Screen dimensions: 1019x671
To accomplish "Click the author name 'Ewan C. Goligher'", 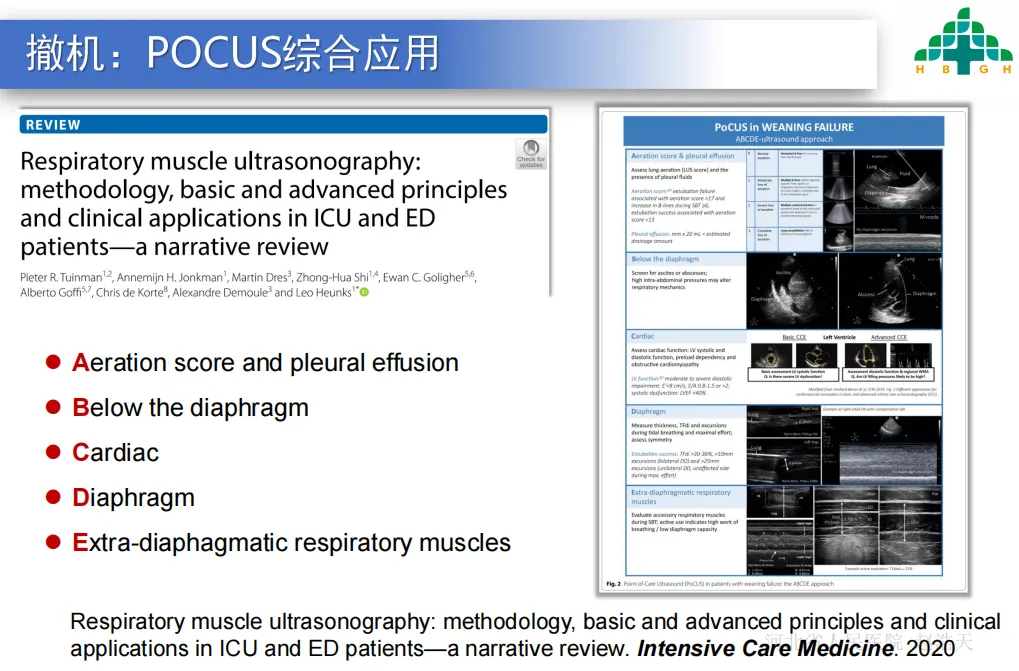I will point(424,277).
